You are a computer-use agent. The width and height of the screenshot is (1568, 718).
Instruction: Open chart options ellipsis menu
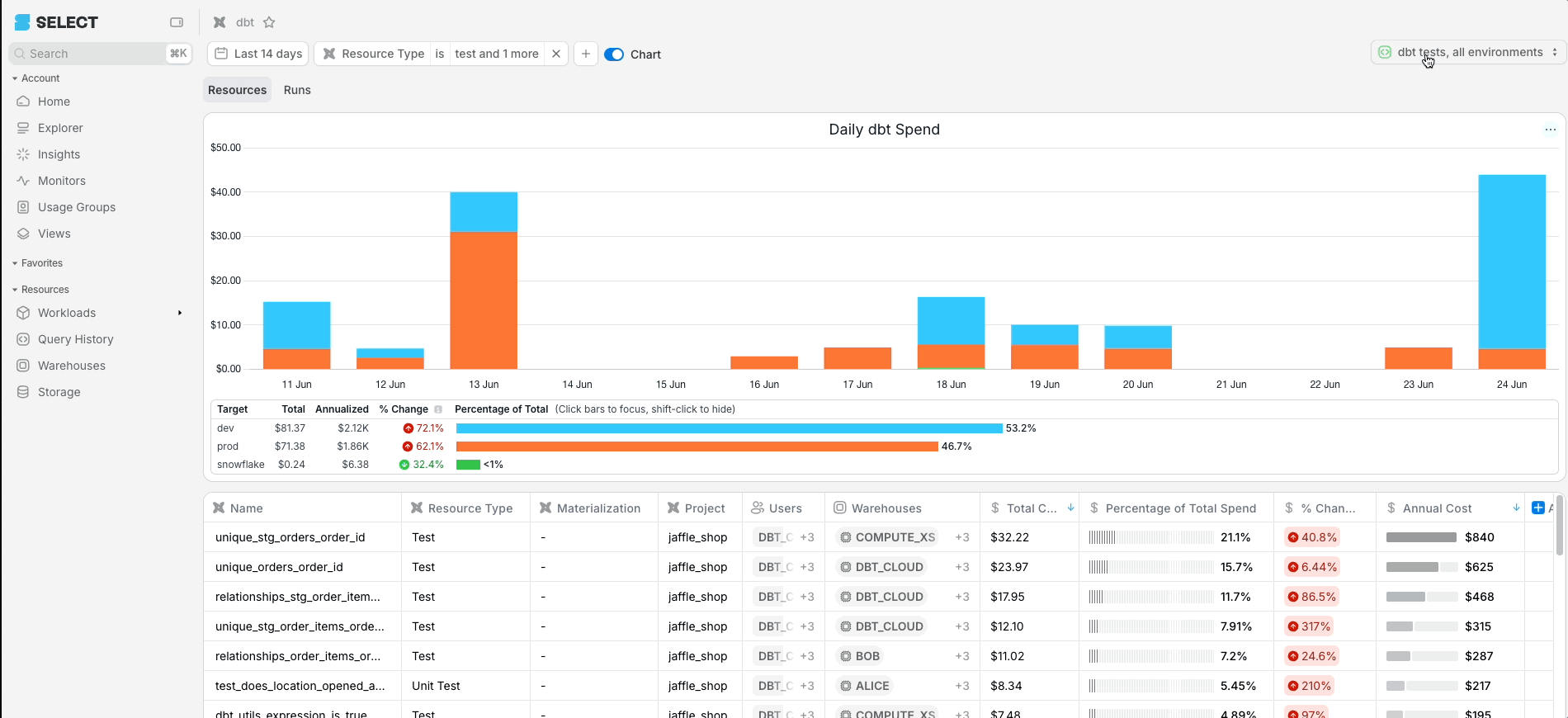pos(1551,130)
